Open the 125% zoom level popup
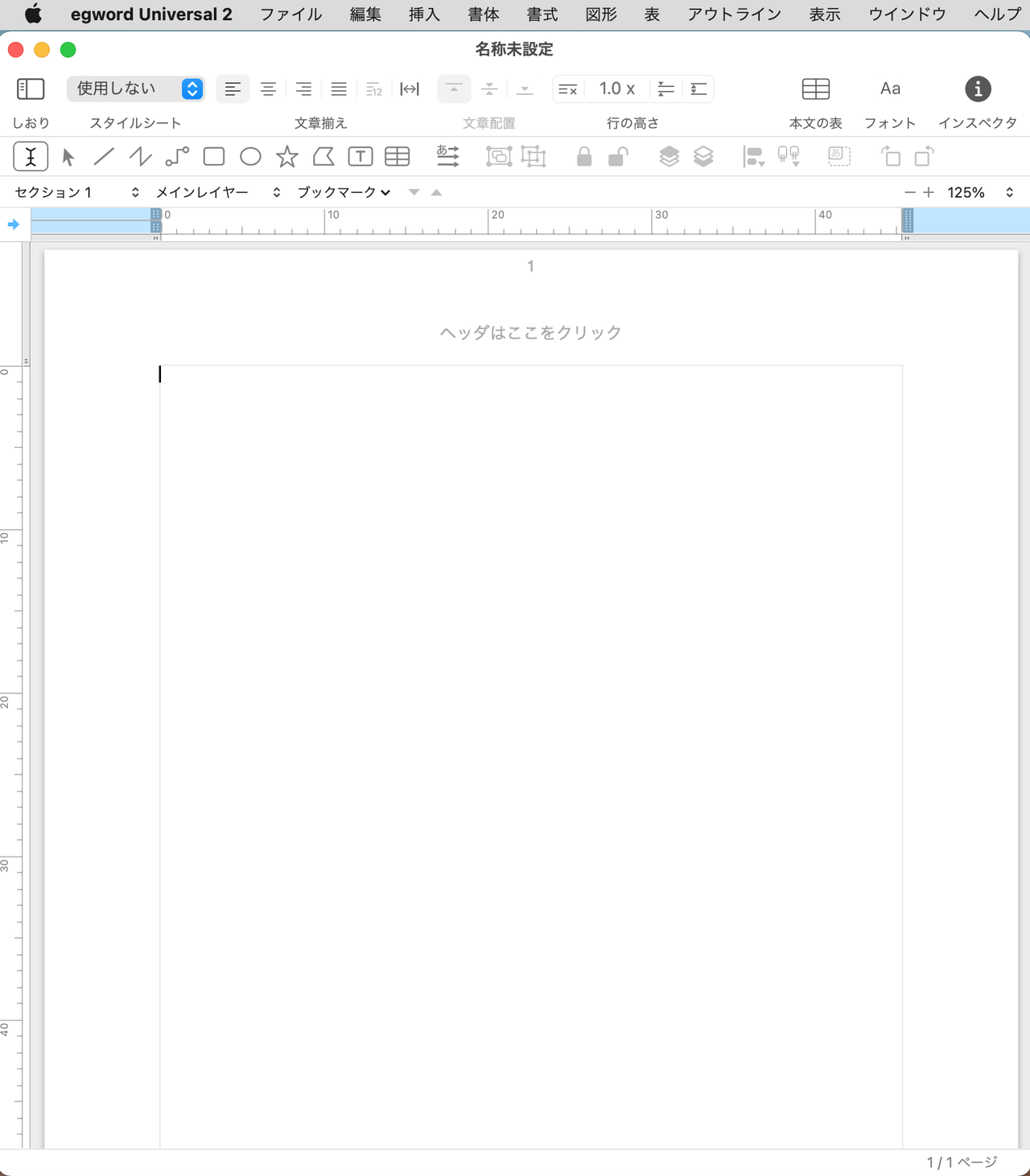 click(980, 192)
